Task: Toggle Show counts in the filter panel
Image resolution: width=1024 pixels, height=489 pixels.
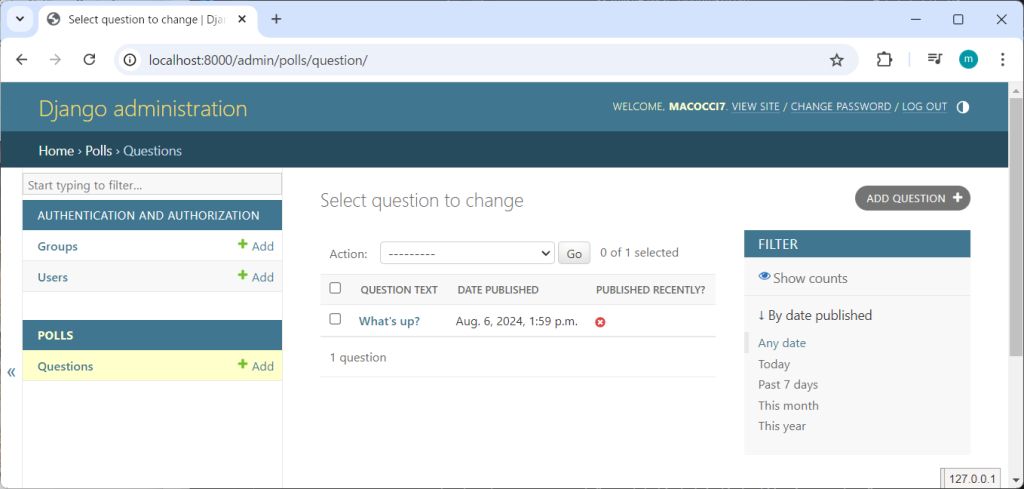Action: (x=803, y=278)
